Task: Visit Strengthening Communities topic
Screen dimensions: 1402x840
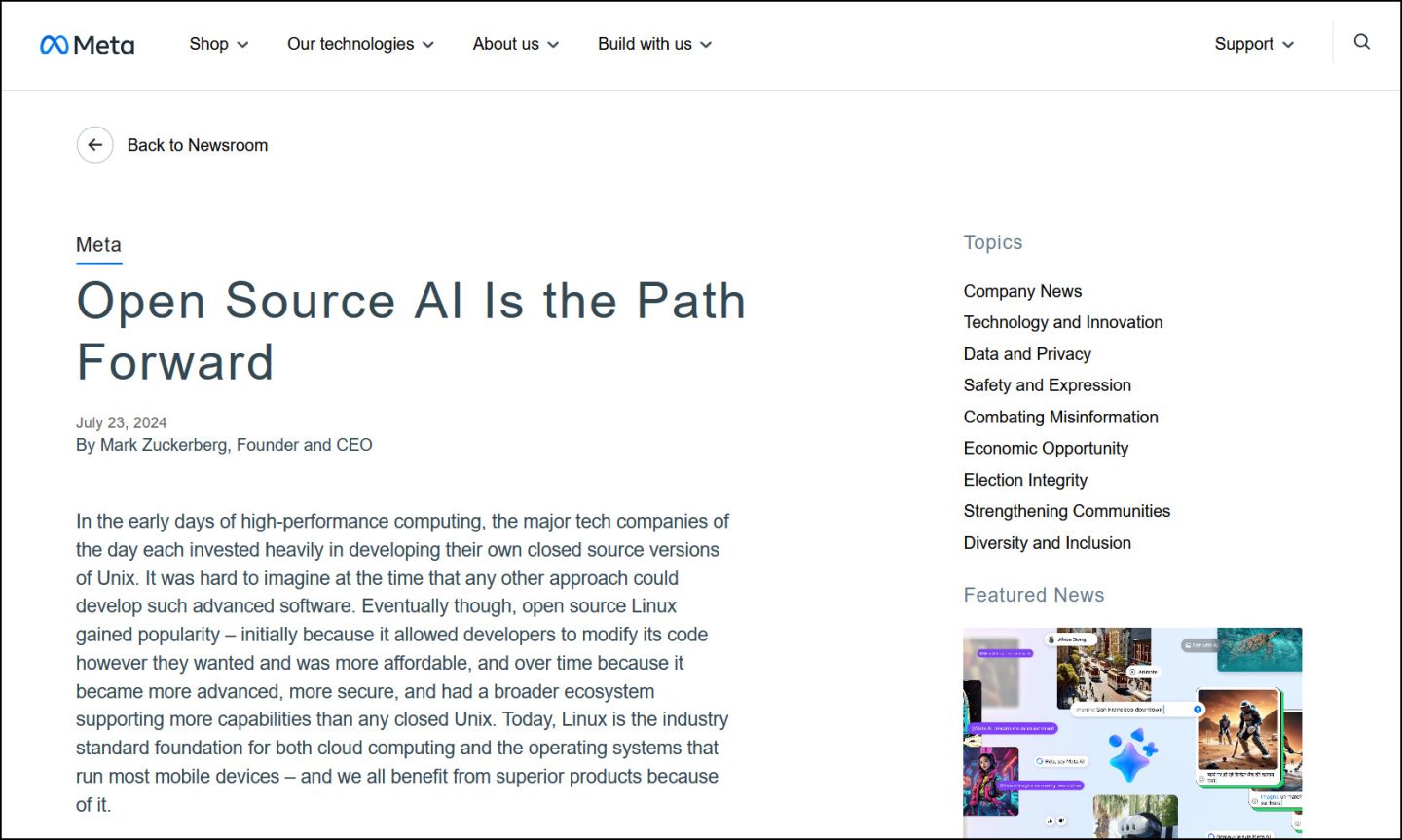Action: point(1066,511)
